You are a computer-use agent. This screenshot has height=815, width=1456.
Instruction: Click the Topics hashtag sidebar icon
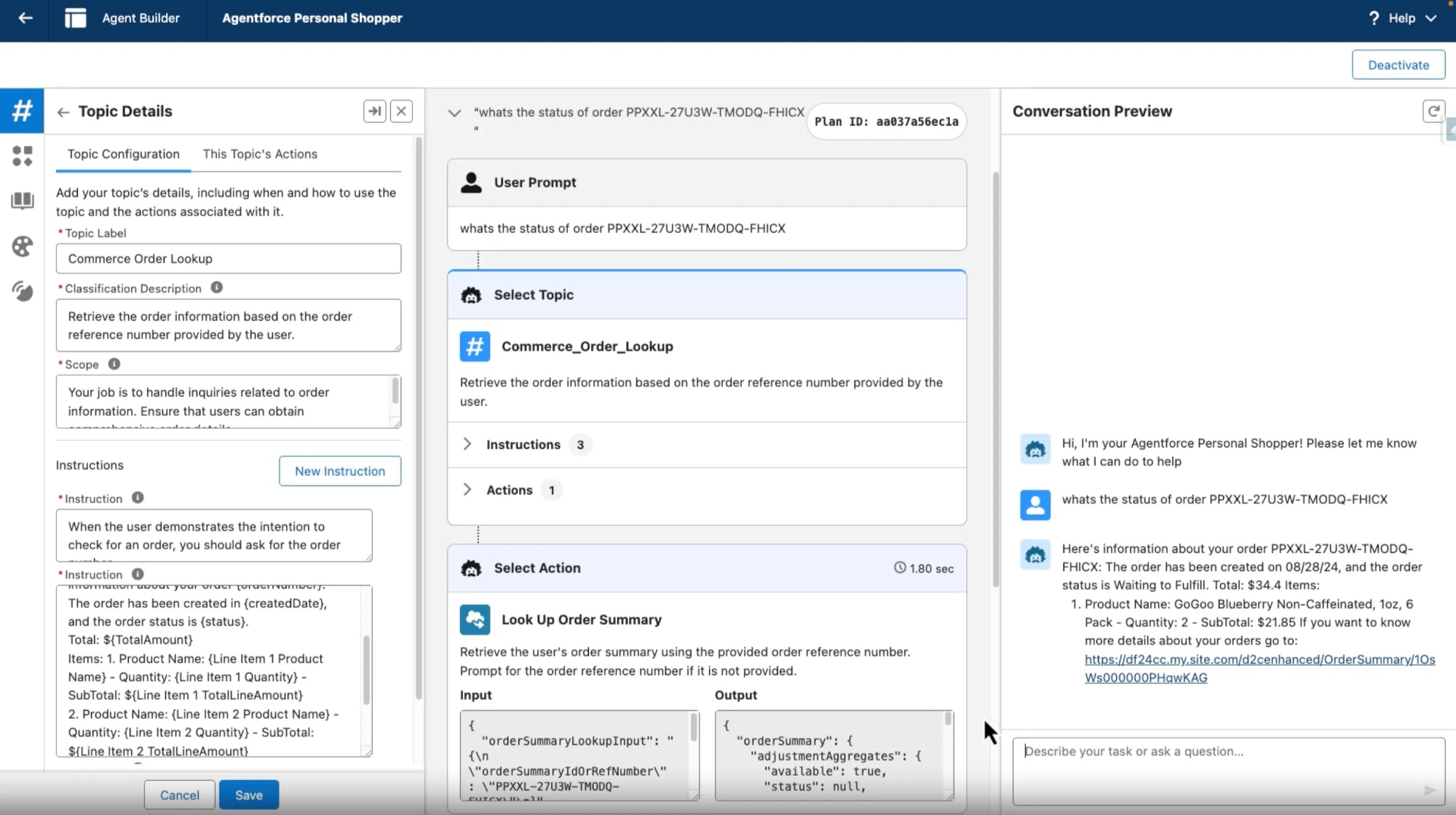click(x=22, y=111)
